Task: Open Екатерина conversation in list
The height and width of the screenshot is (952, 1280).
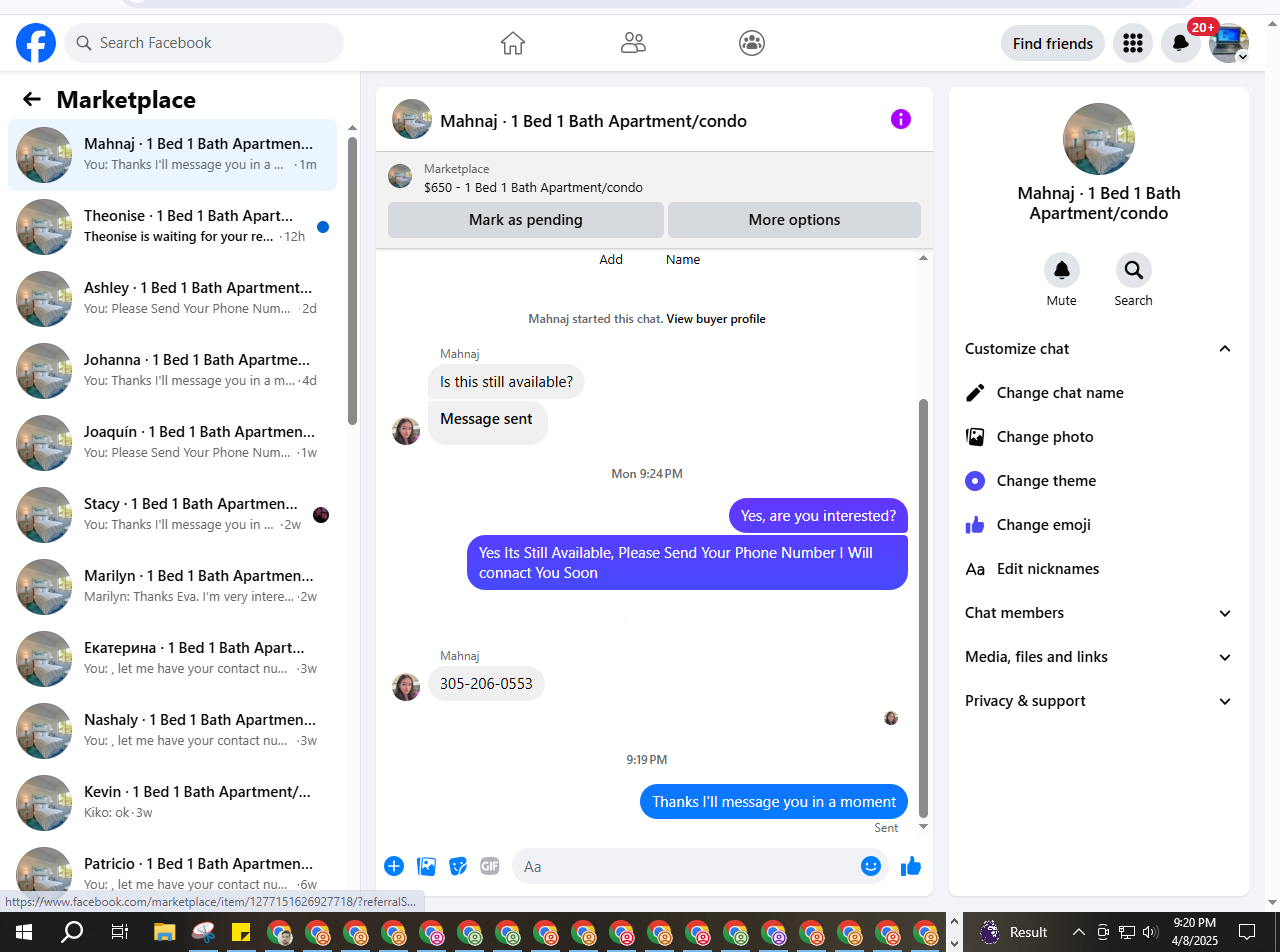Action: pyautogui.click(x=172, y=659)
